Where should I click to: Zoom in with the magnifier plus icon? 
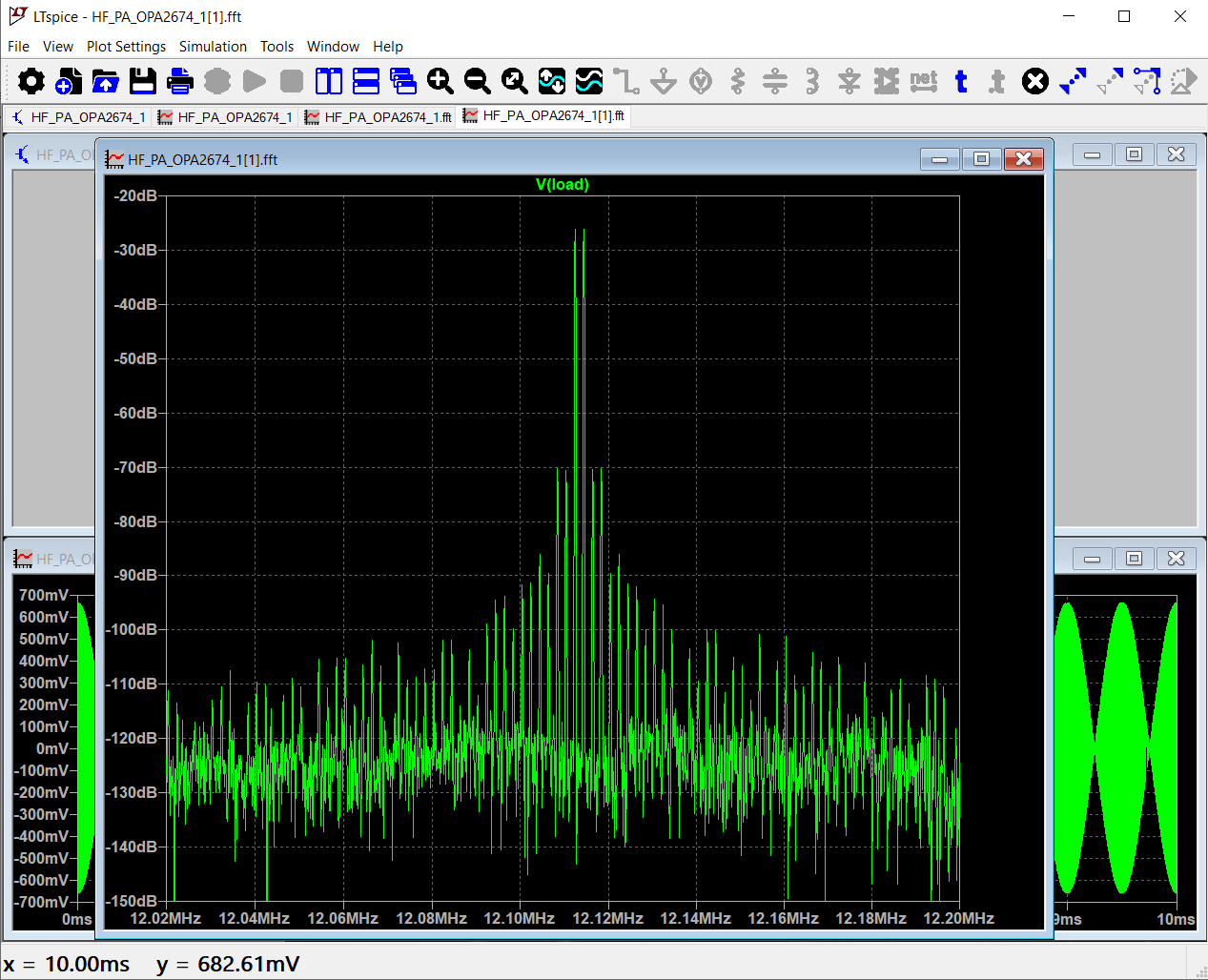click(x=440, y=82)
